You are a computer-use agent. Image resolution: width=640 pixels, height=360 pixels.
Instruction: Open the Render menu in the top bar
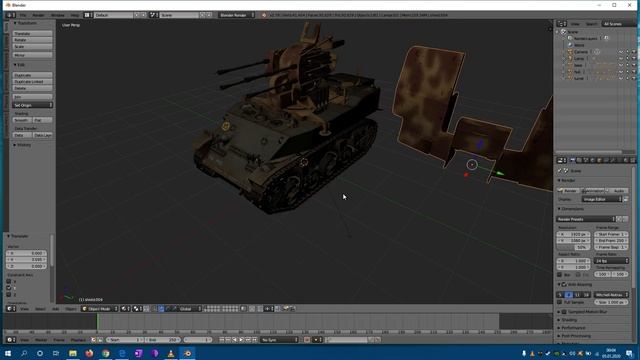tap(38, 15)
